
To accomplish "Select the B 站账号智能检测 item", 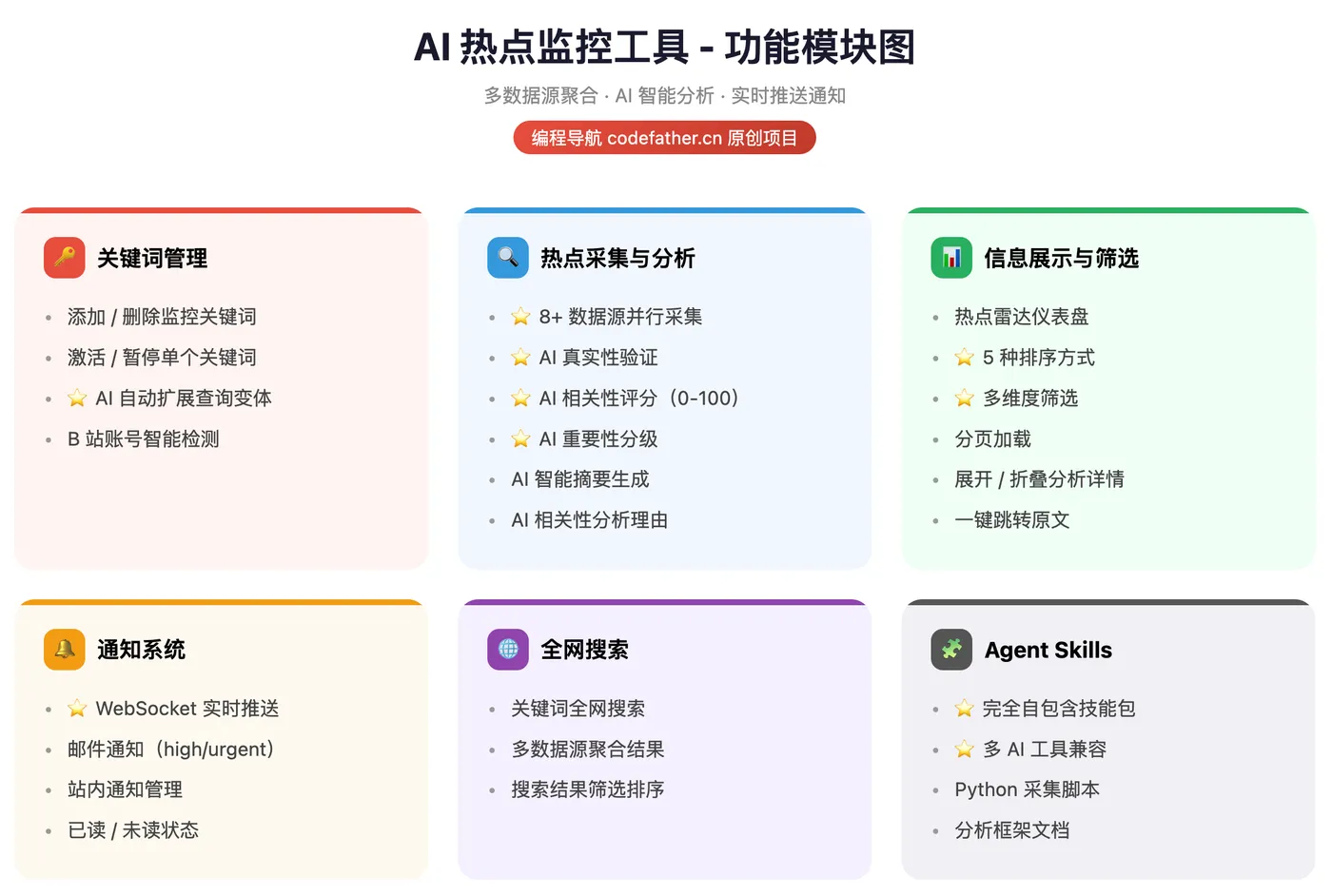I will (x=144, y=439).
